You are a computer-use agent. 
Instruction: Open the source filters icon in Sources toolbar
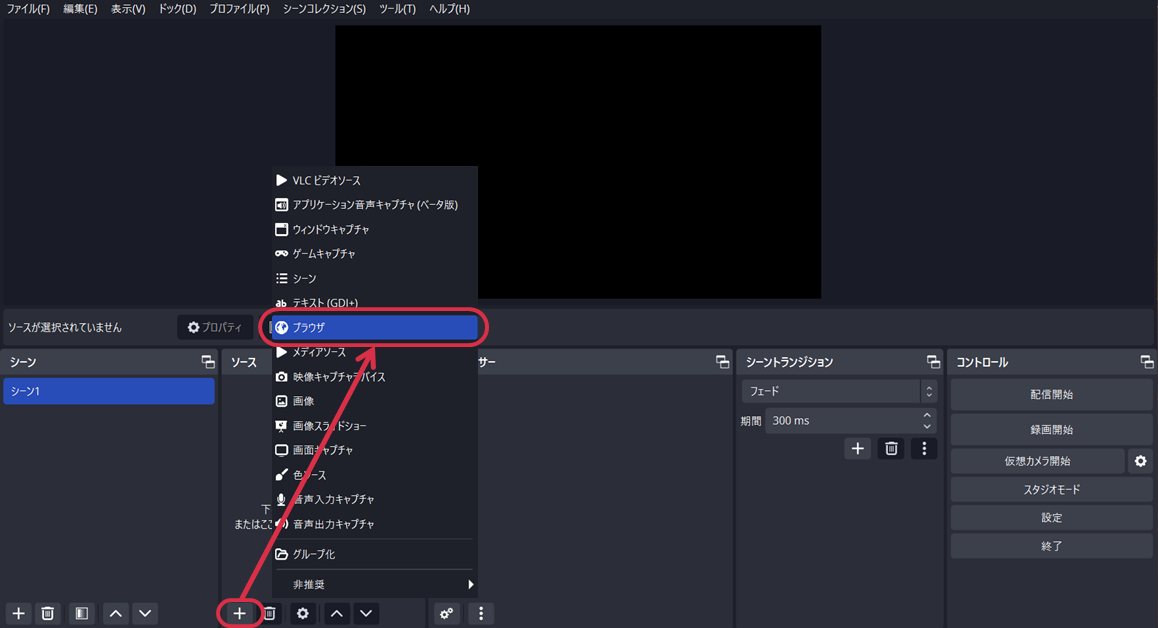pyautogui.click(x=445, y=613)
